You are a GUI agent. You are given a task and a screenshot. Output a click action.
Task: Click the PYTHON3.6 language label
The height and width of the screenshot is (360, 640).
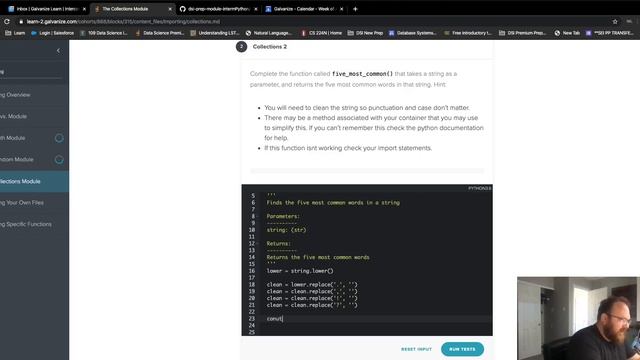480,188
